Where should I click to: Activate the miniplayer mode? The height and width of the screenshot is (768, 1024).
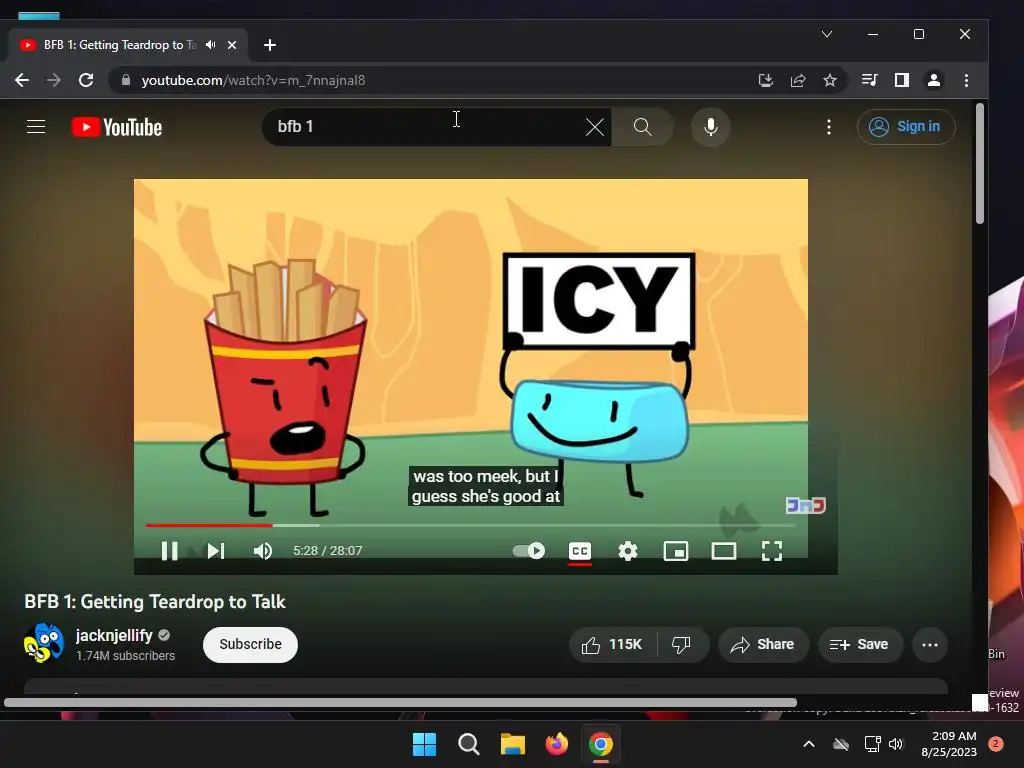pyautogui.click(x=675, y=551)
